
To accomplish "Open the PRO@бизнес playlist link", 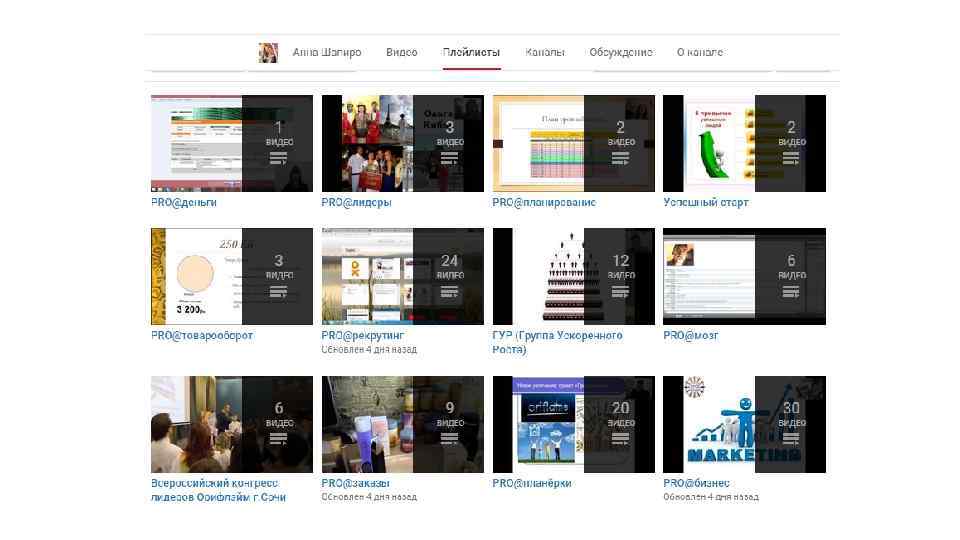I will pos(696,483).
